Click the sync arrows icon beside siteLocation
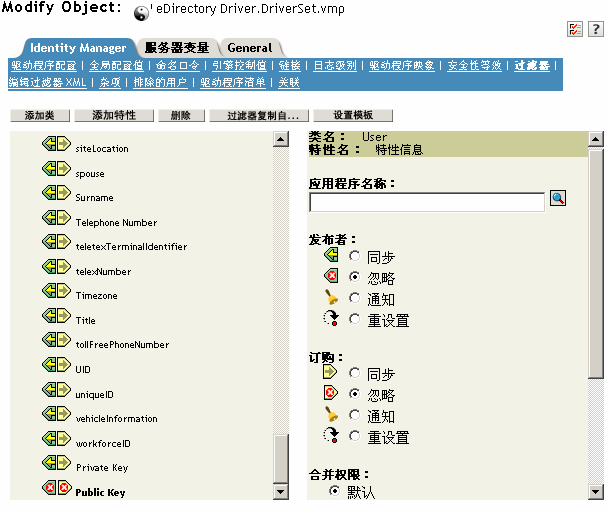608x512 pixels. 56,144
